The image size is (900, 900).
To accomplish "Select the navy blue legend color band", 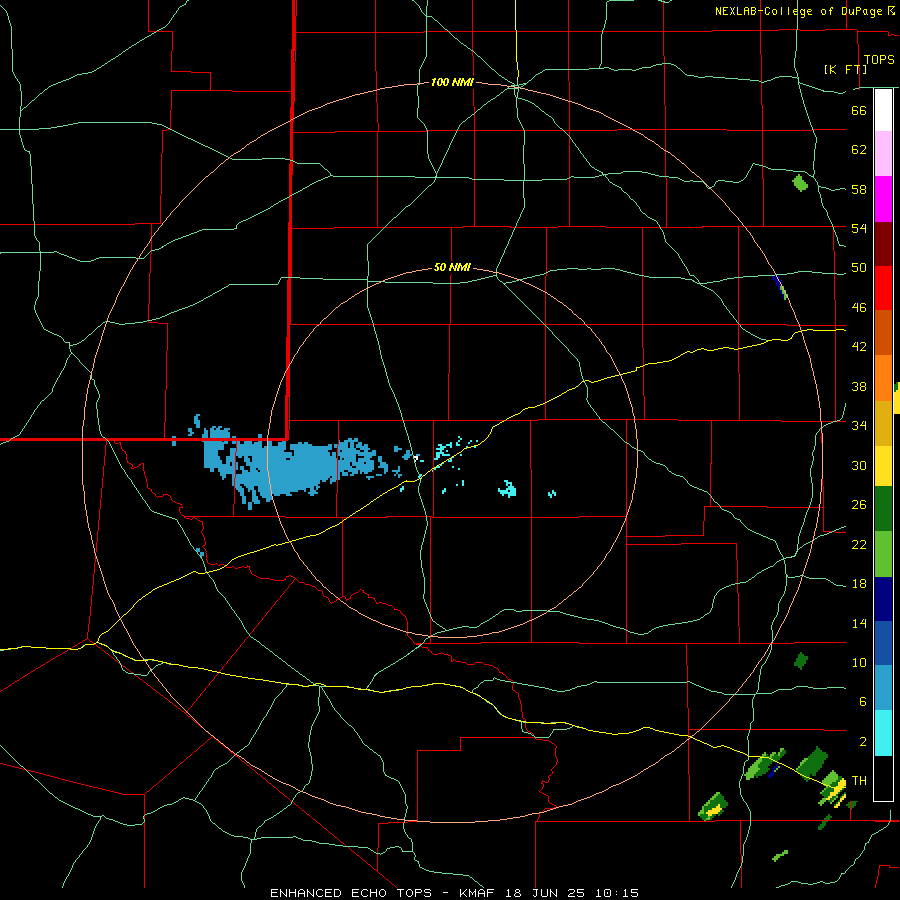I will 883,599.
